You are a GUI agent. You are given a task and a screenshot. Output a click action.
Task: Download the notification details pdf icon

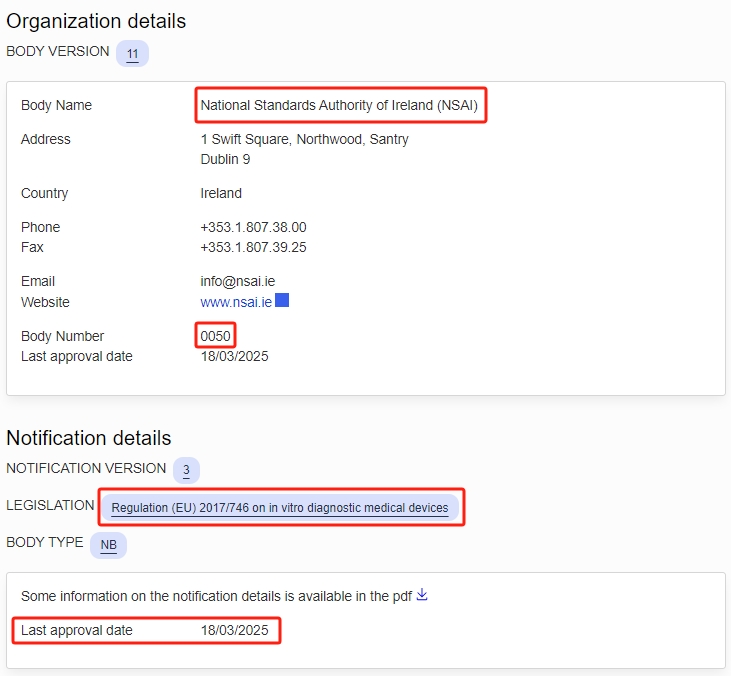pos(422,594)
